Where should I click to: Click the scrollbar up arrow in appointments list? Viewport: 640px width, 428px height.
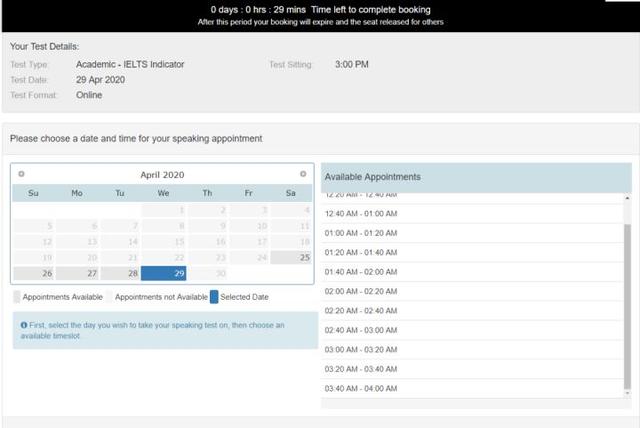coord(627,198)
